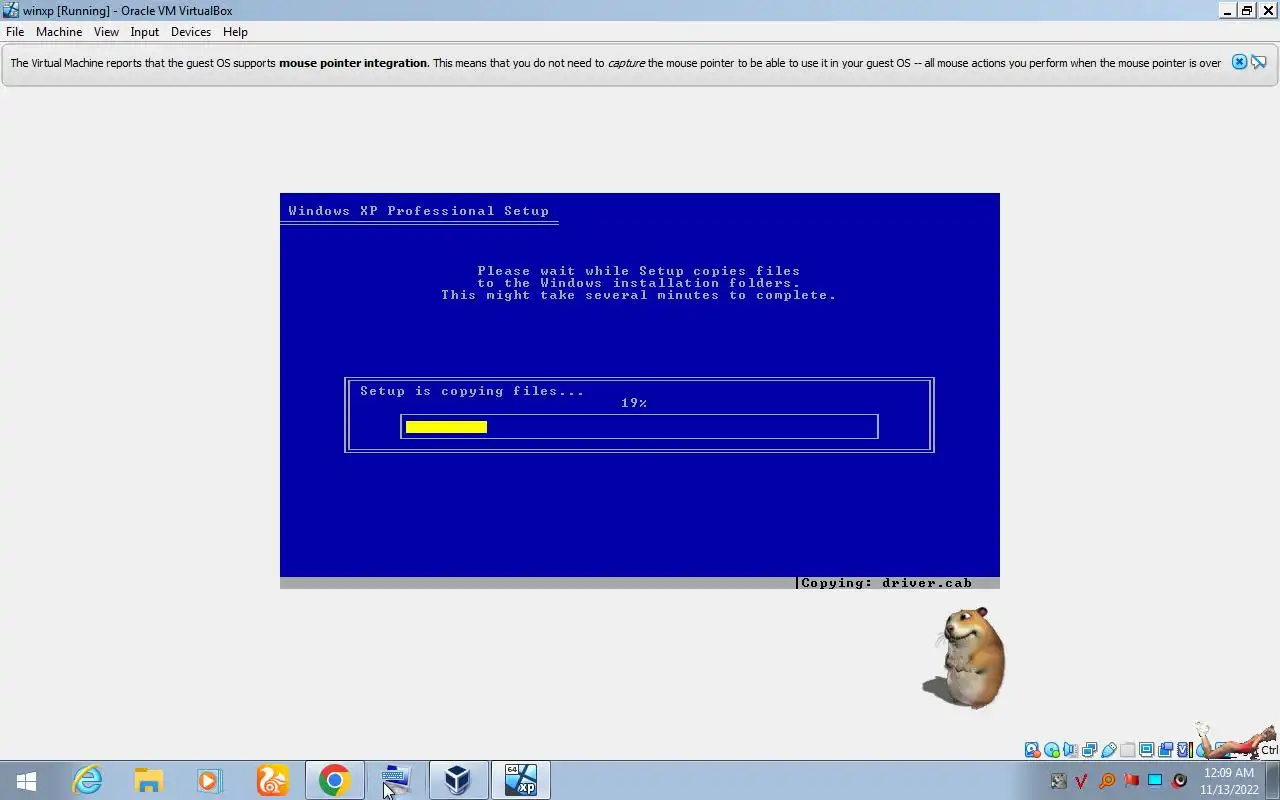The width and height of the screenshot is (1280, 800).
Task: Click the orange magnifier tray icon
Action: click(x=1107, y=780)
